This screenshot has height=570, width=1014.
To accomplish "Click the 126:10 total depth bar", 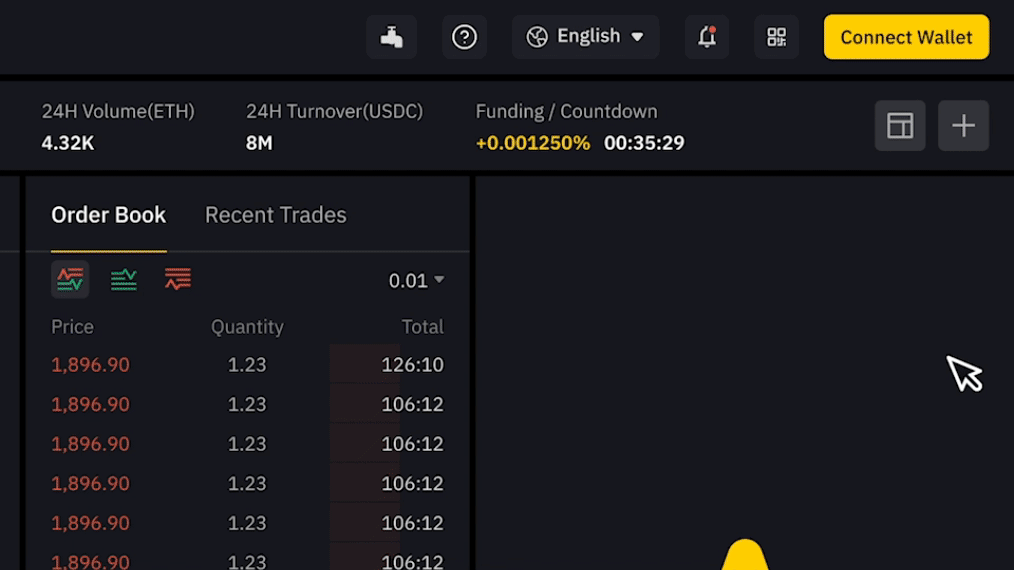I will (x=387, y=365).
